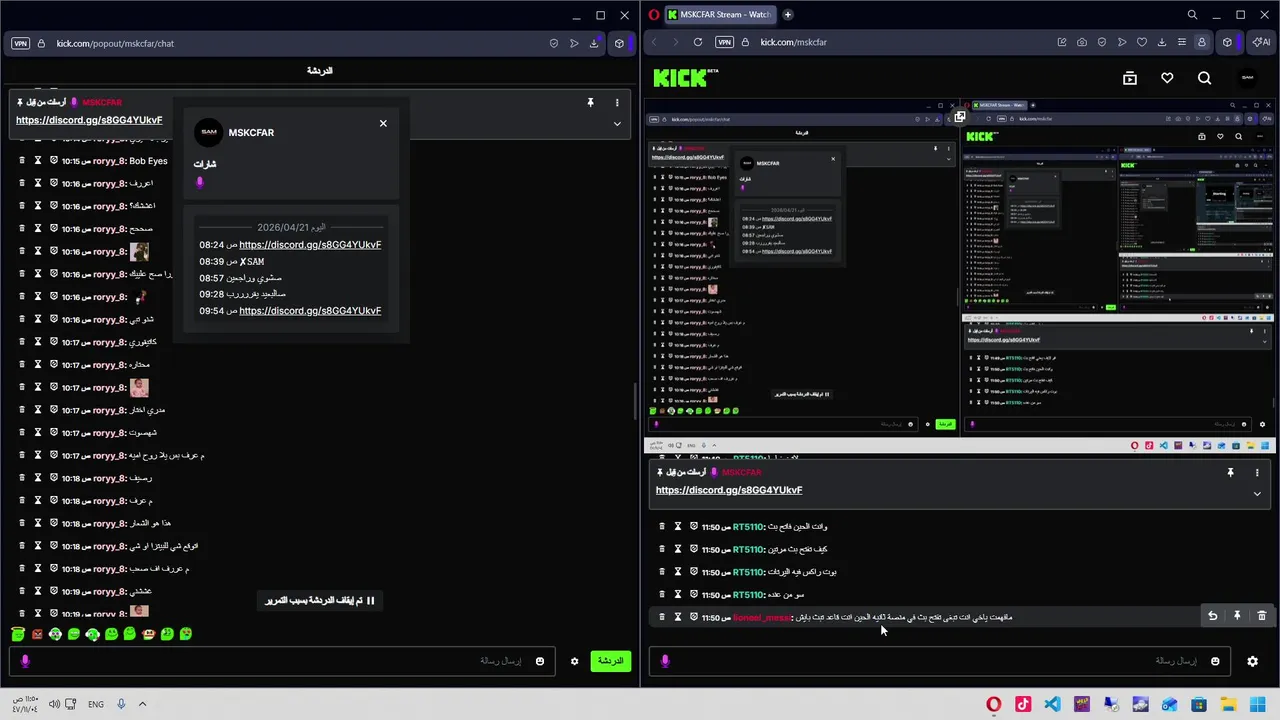Open three-dot menu of main pinned message

point(1257,472)
